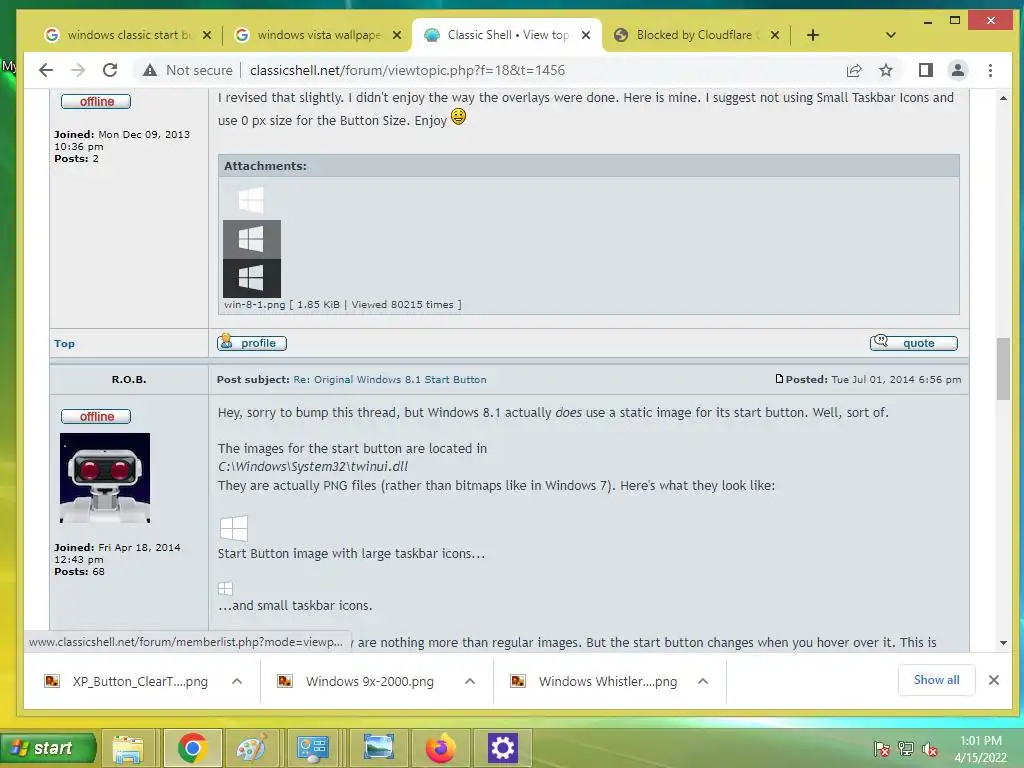Expand options for Windows 9x-2000.png download
This screenshot has height=768, width=1024.
click(x=470, y=681)
